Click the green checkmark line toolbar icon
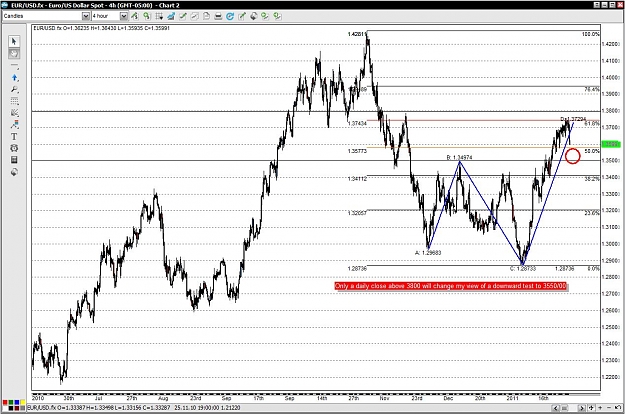The image size is (625, 414). (183, 16)
